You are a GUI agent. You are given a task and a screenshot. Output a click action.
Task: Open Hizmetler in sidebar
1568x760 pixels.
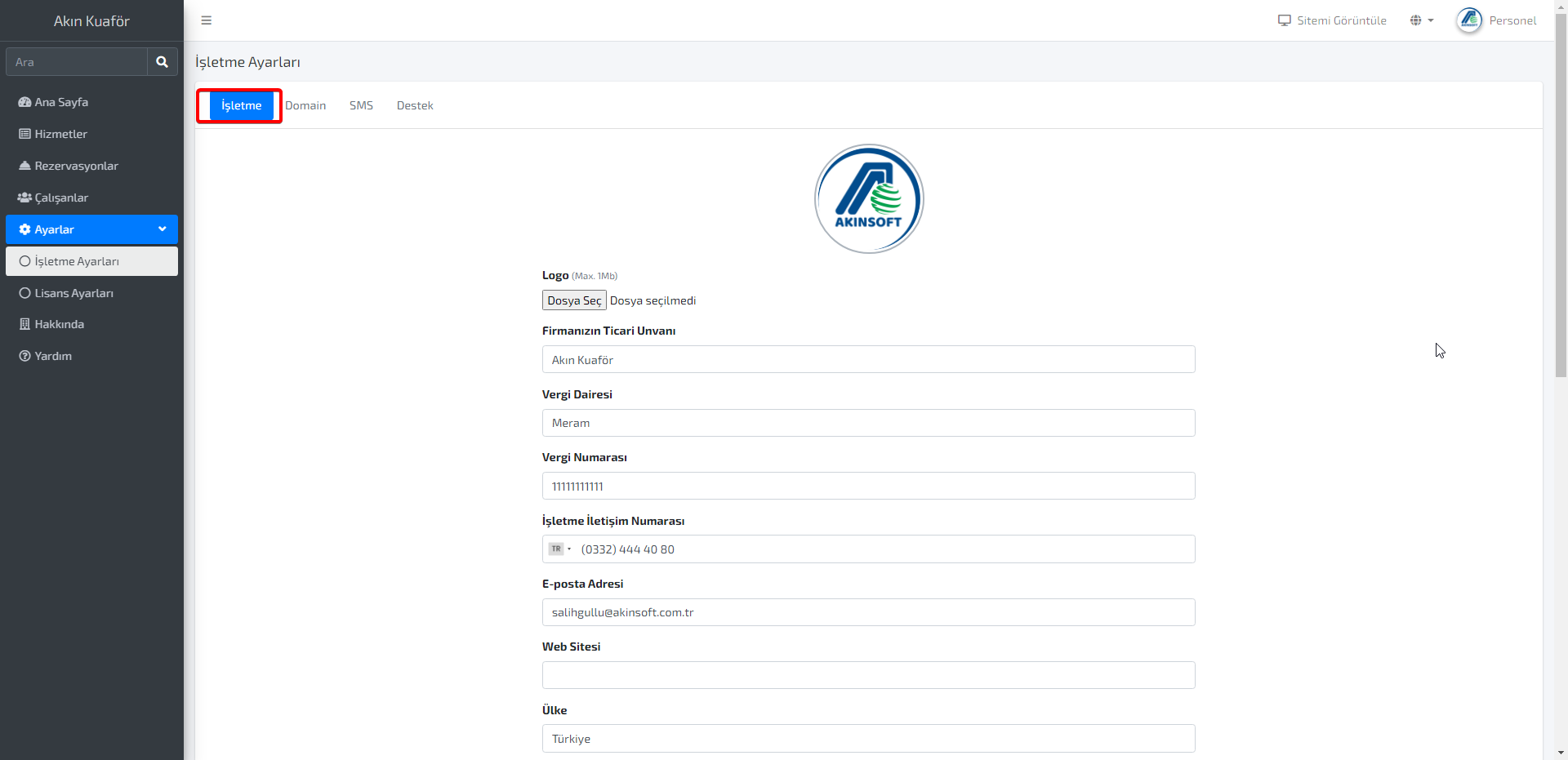91,134
